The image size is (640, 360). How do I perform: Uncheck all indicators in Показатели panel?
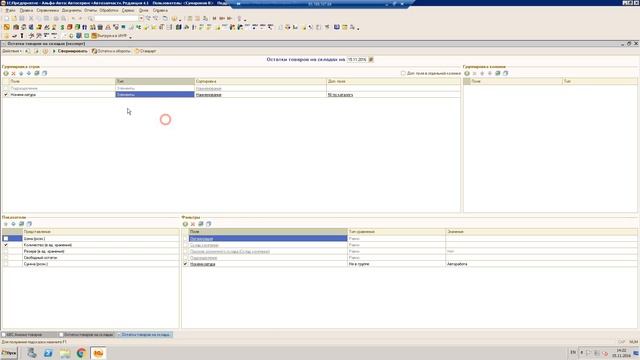[x=29, y=224]
